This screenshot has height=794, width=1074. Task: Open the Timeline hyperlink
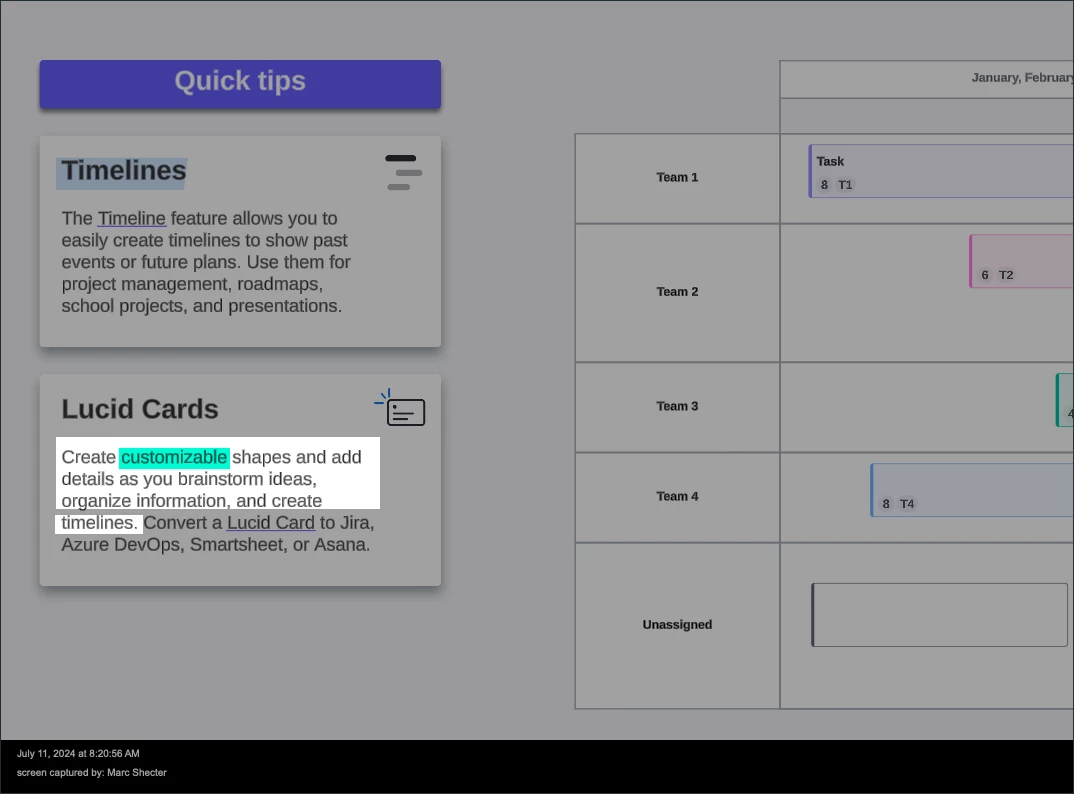click(132, 219)
